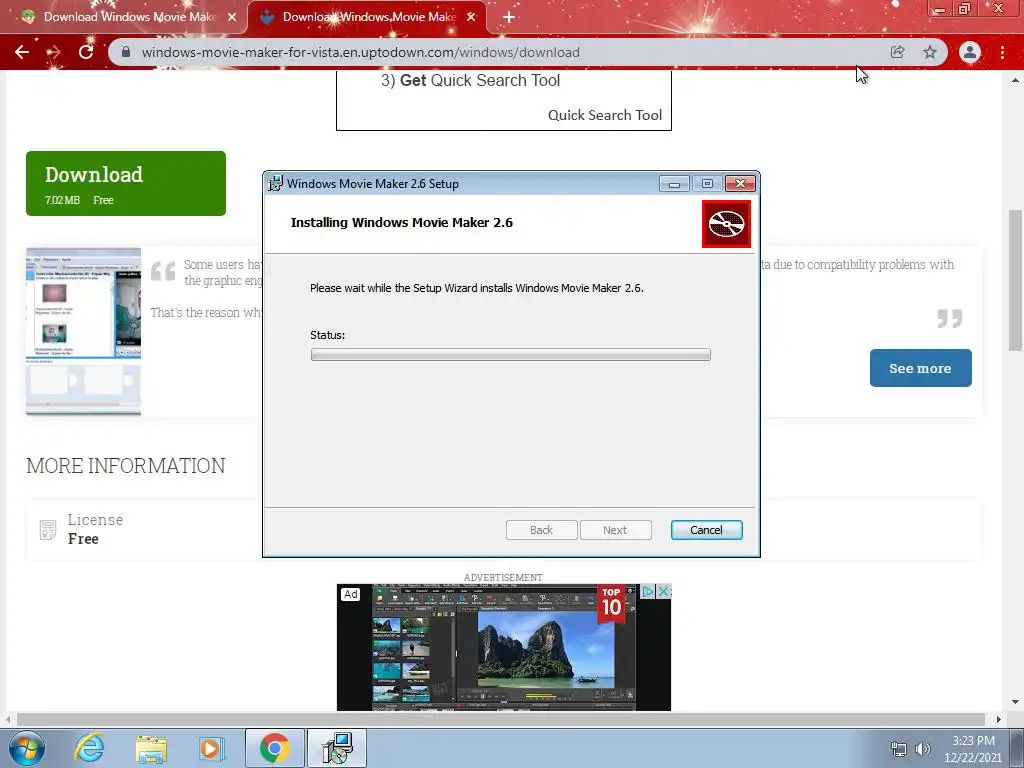The image size is (1024, 768).
Task: Click the Installing Windows Movie Maker 2.6 heading
Action: 402,223
